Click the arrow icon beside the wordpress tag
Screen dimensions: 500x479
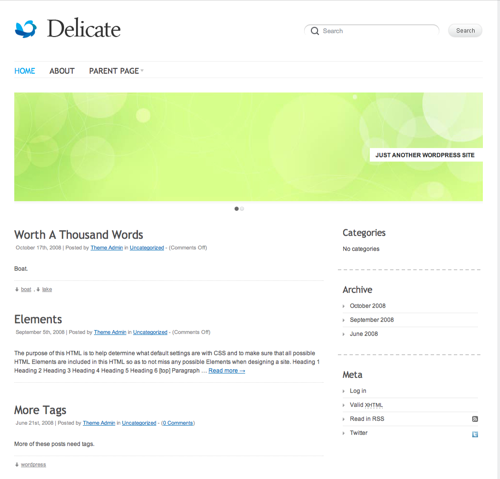17,465
